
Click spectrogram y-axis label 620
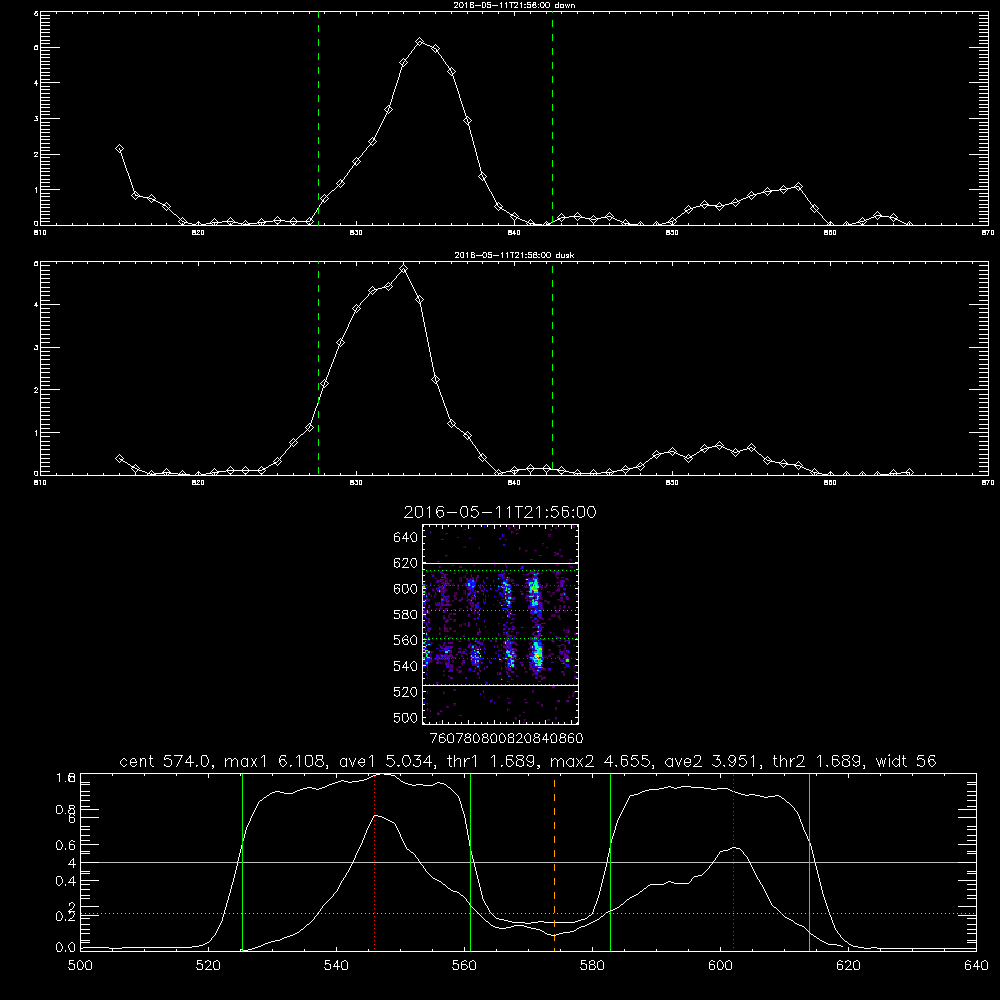click(x=405, y=563)
